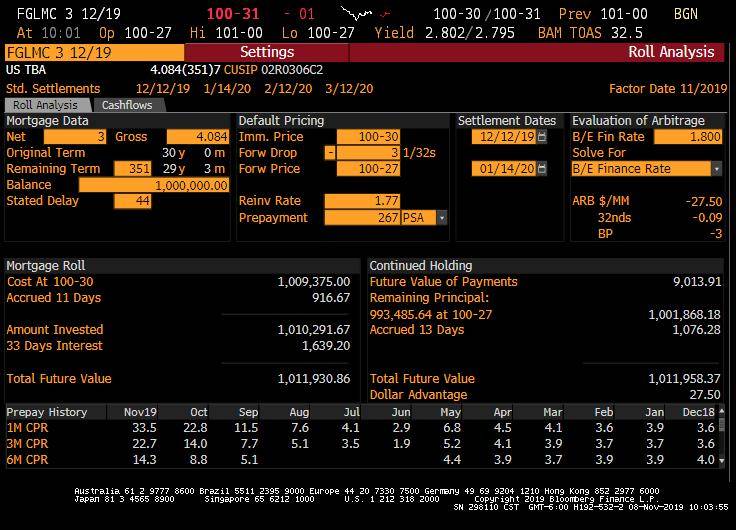Viewport: 736px width, 530px height.
Task: Edit the Stated Delay 44 field
Action: pos(132,201)
